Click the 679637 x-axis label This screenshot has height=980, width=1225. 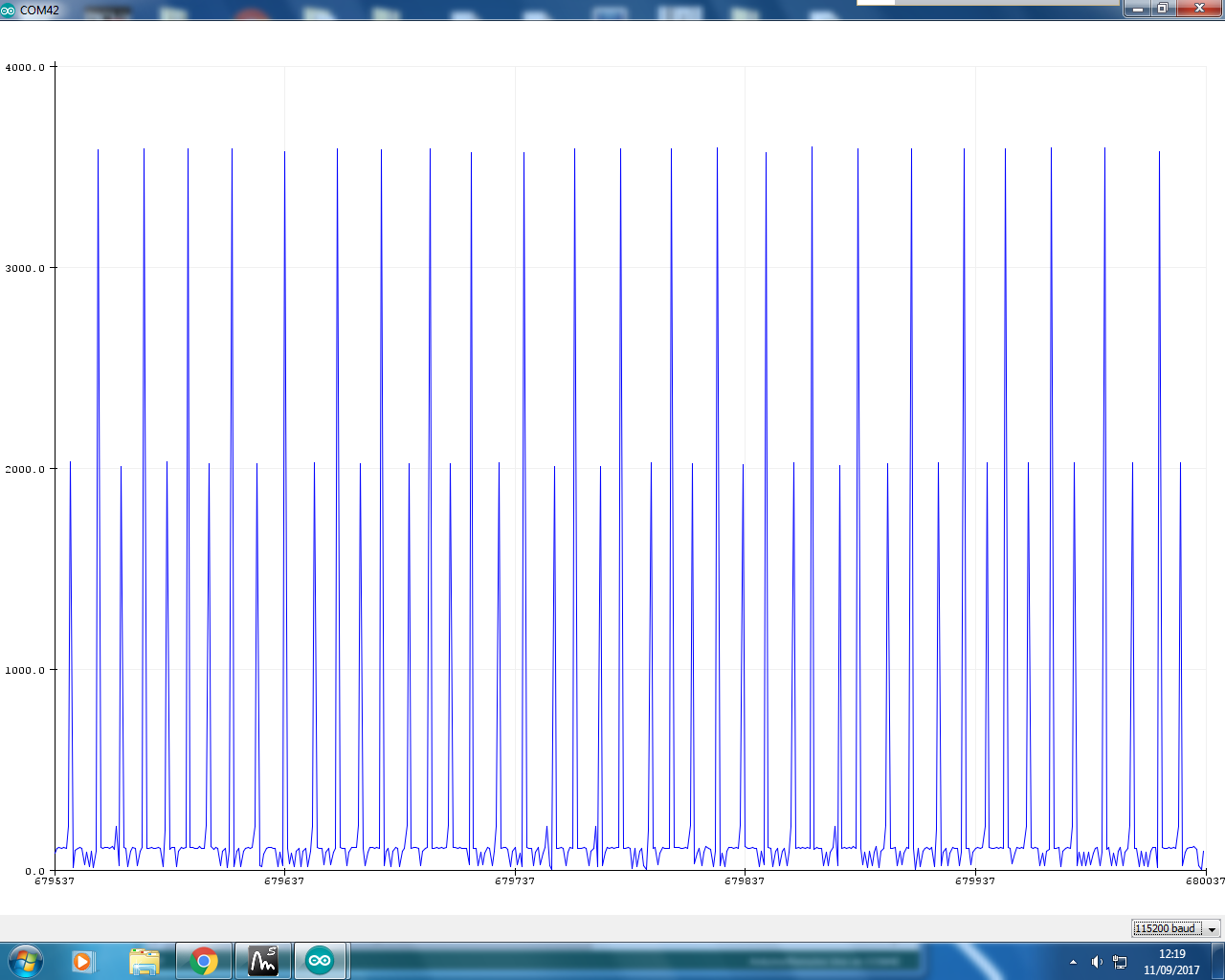pos(284,881)
